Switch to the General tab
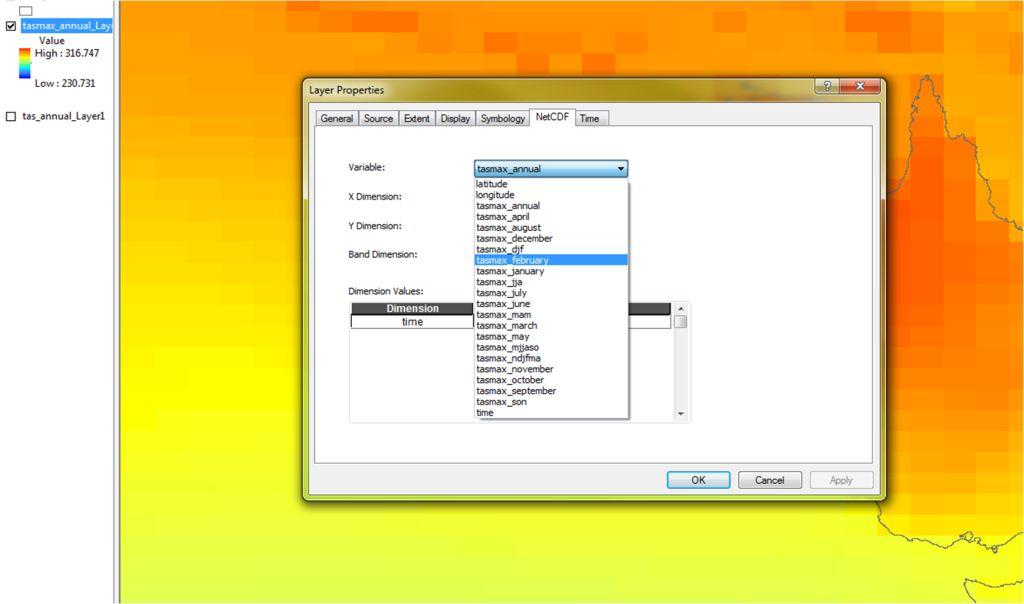The image size is (1024, 604). 336,118
